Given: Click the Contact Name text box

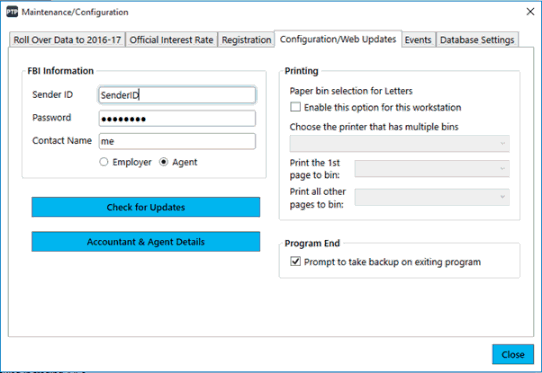Looking at the screenshot, I should (177, 141).
